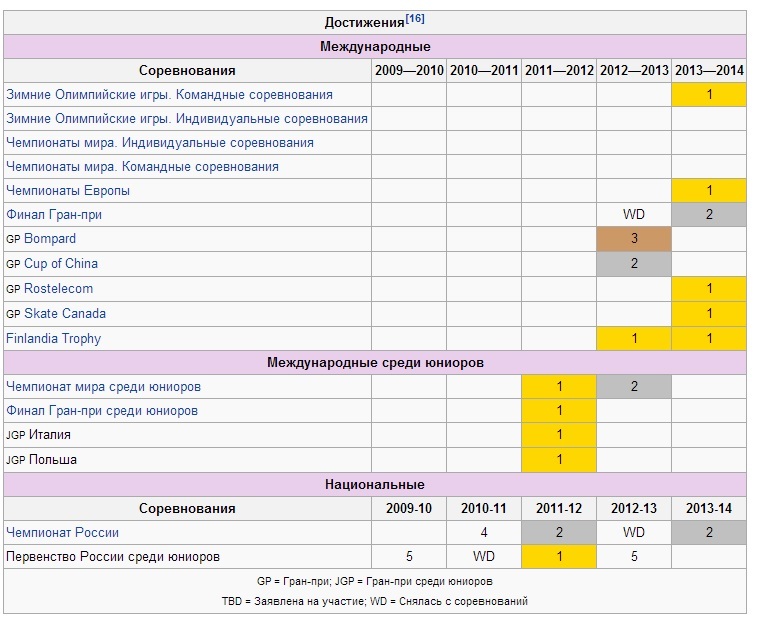Screen dimensions: 759x625
Task: Click the upper Соревнования column header
Action: 187,71
